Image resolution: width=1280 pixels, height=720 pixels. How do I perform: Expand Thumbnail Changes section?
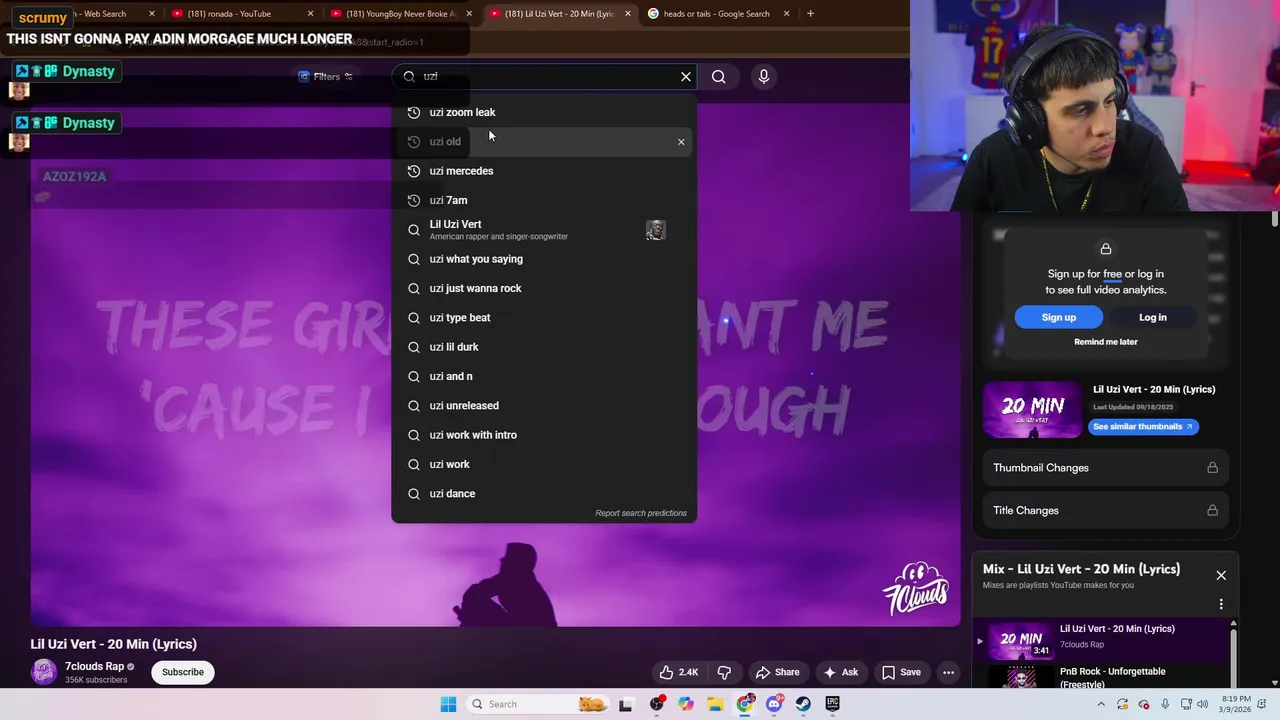tap(1105, 468)
